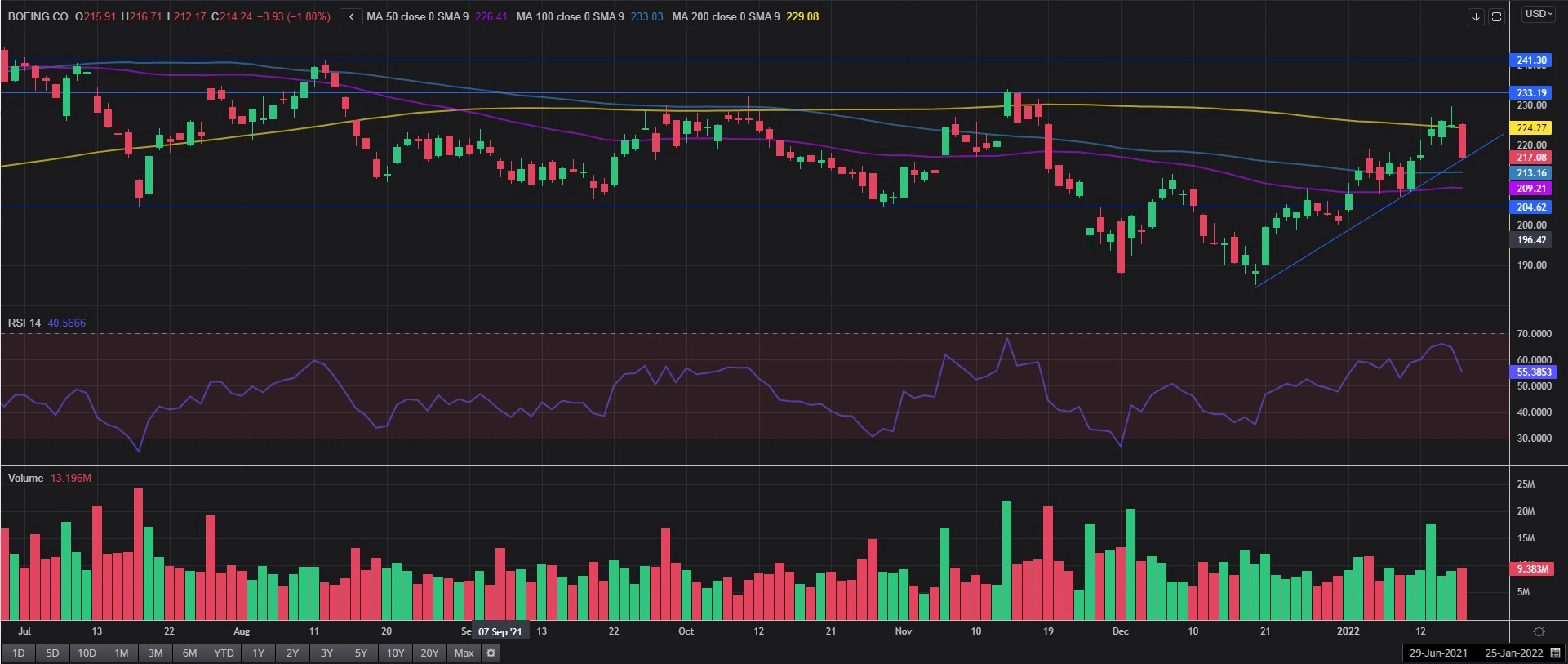Switch to the 6M time range
This screenshot has height=664, width=1568.
pos(189,653)
